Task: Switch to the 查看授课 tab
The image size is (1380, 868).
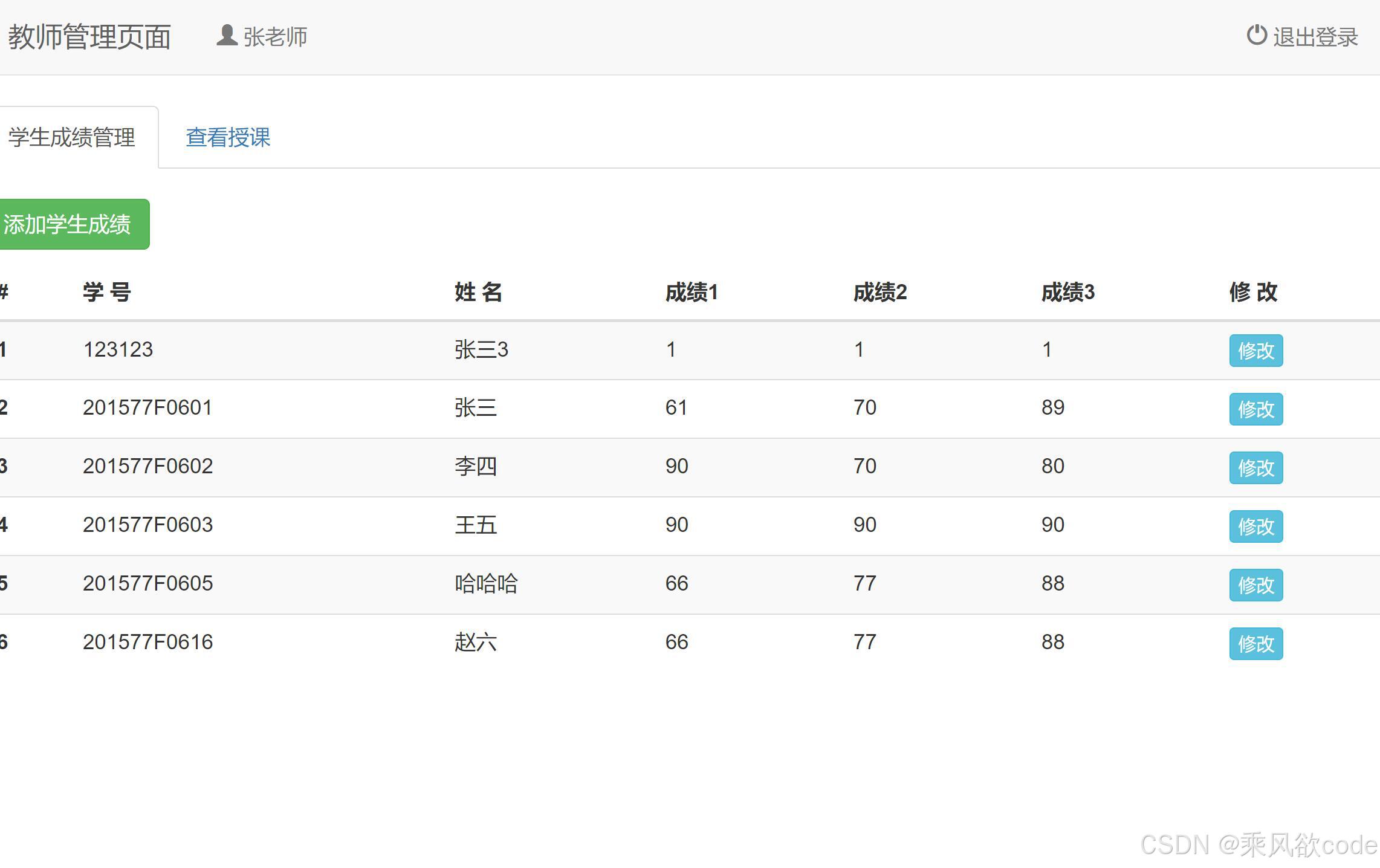Action: tap(228, 137)
